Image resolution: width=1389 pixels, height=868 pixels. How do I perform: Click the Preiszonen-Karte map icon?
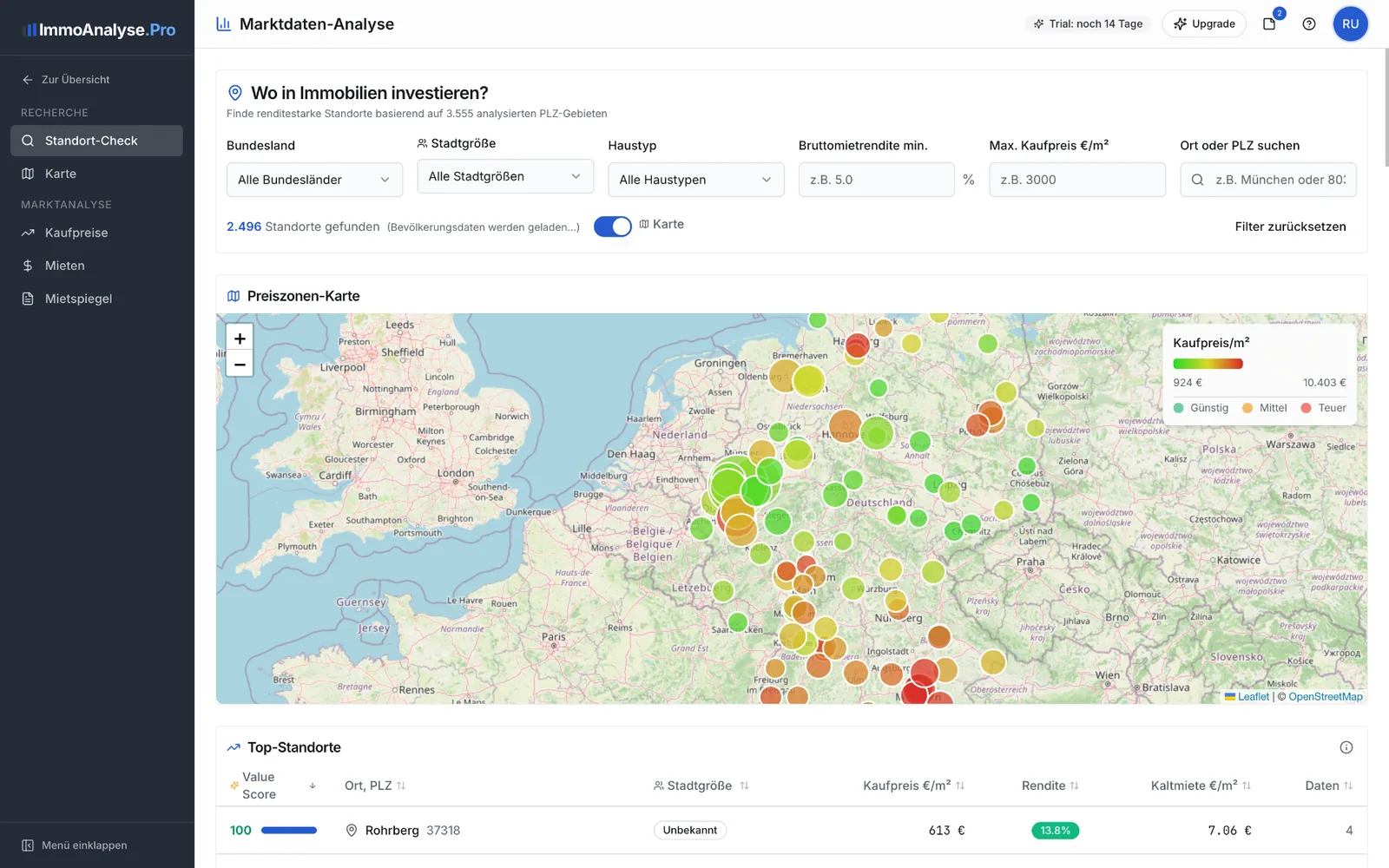[234, 296]
